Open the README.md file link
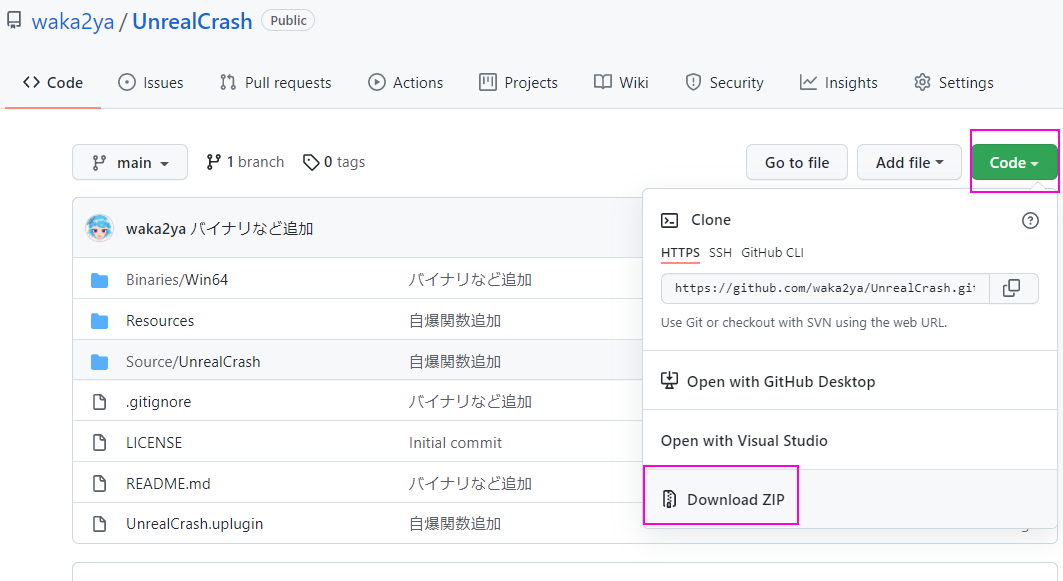Screen dimensions: 1063x581 pyautogui.click(x=168, y=483)
